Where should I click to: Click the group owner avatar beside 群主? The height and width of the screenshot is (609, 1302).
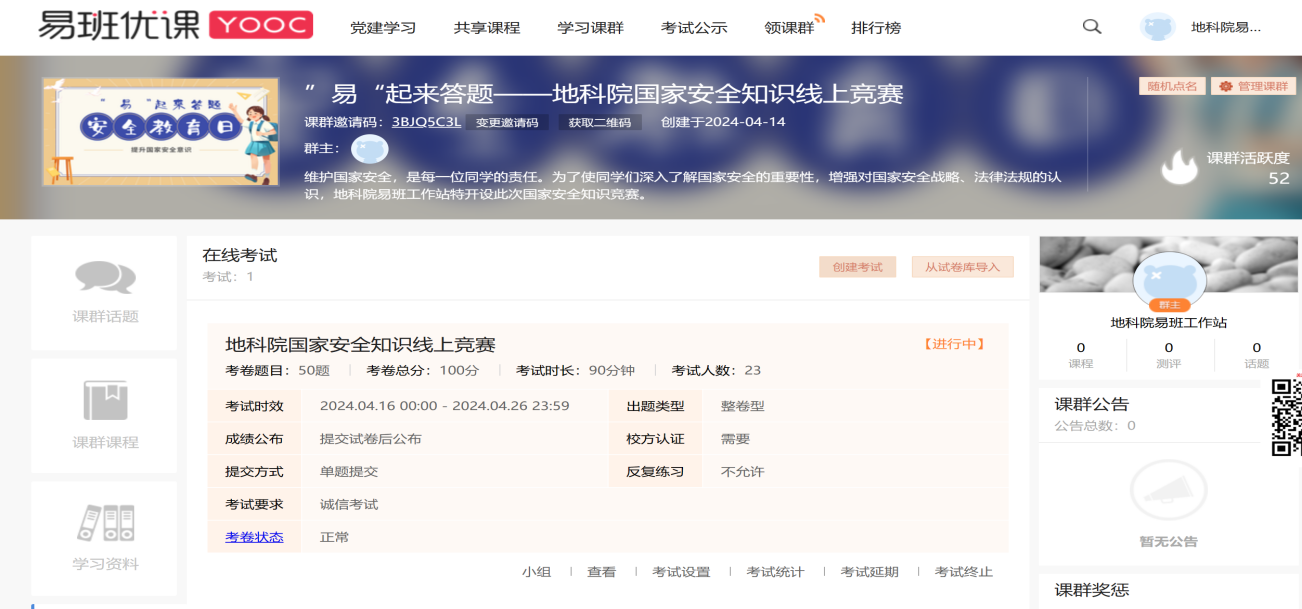point(369,149)
